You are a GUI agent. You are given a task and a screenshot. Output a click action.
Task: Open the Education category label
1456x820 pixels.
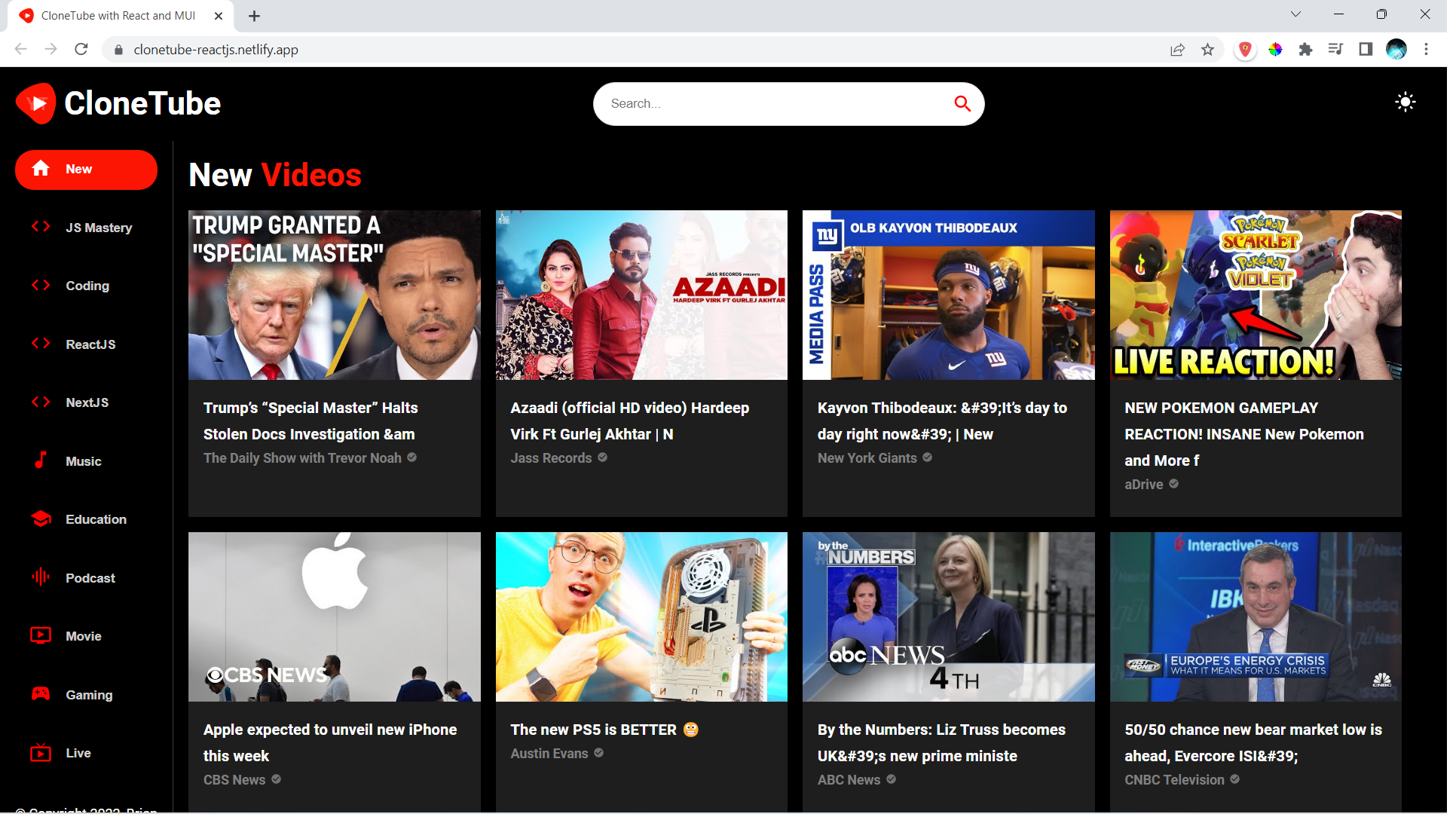[96, 522]
